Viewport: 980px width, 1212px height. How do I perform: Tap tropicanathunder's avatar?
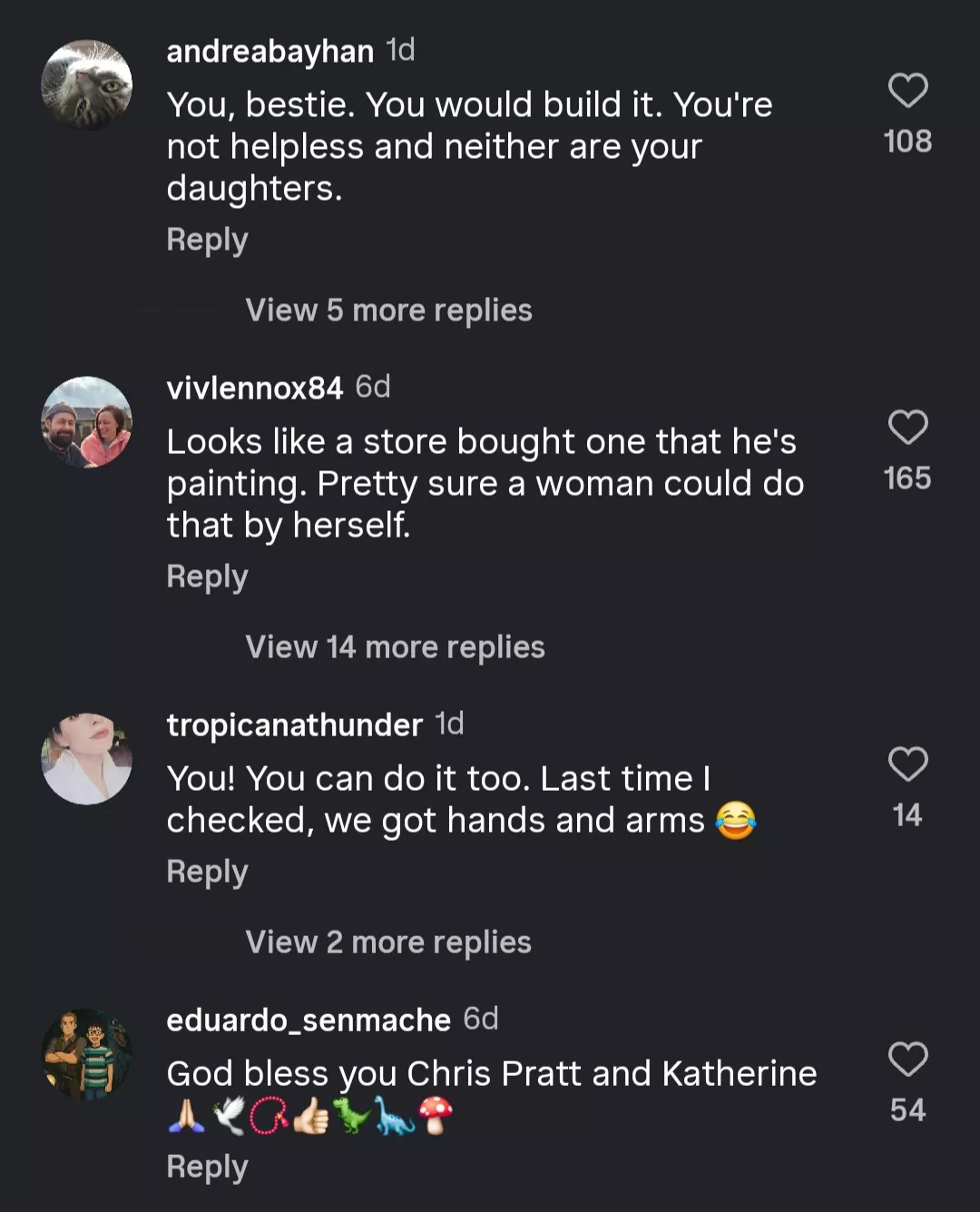87,759
